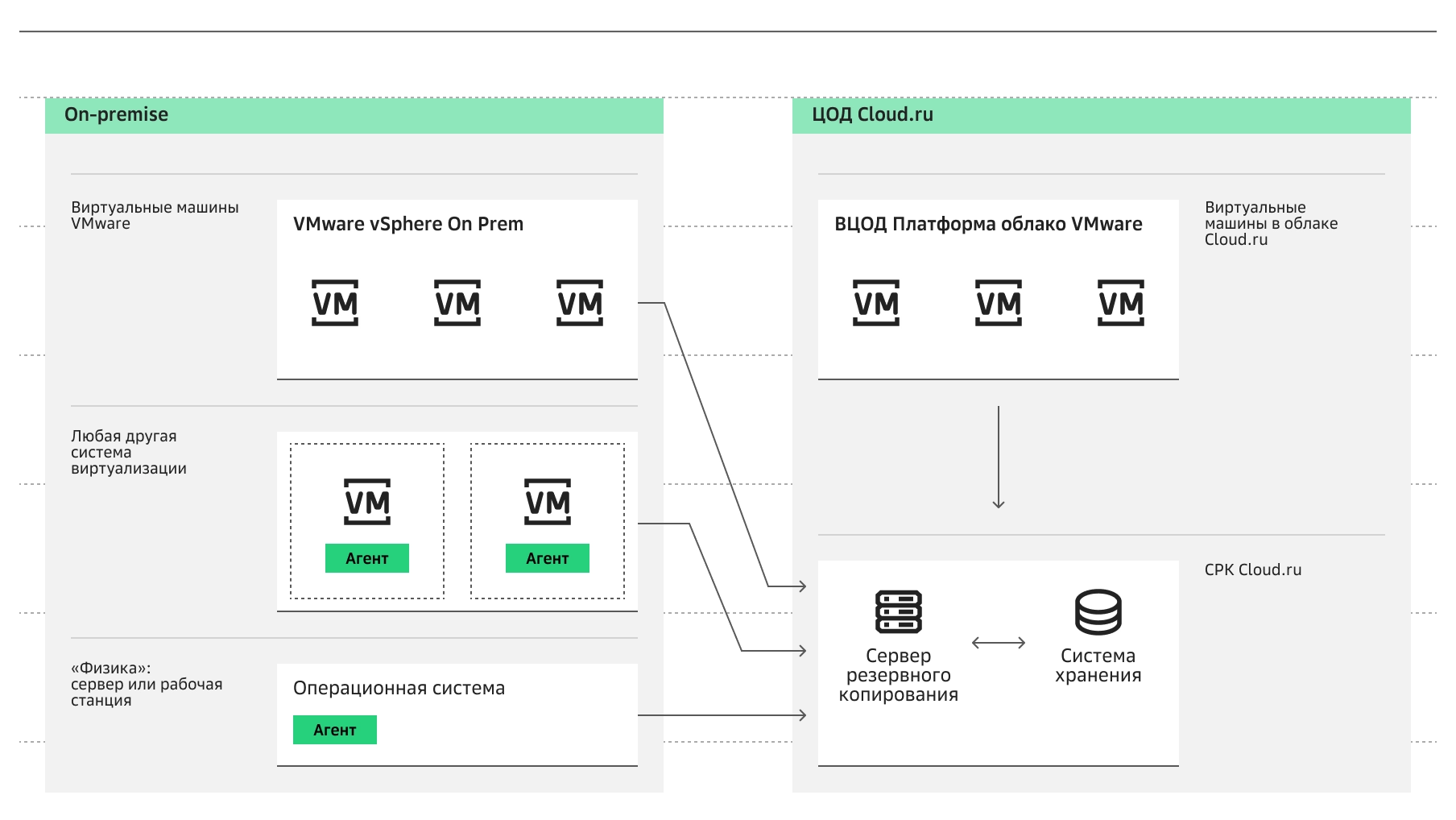The height and width of the screenshot is (820, 1456).
Task: Click the VMware vSphere On Prem title
Action: coord(408,224)
